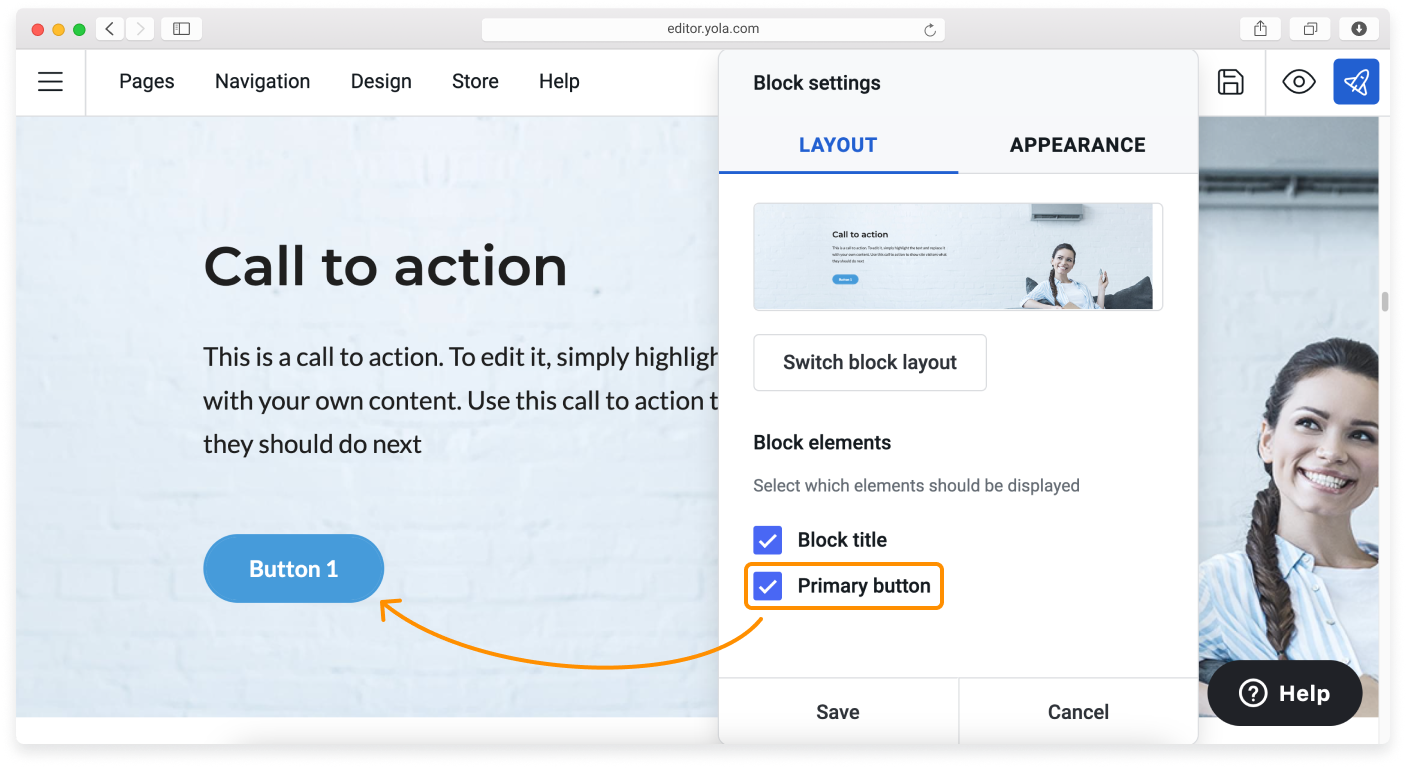Open the Design menu

point(381,82)
